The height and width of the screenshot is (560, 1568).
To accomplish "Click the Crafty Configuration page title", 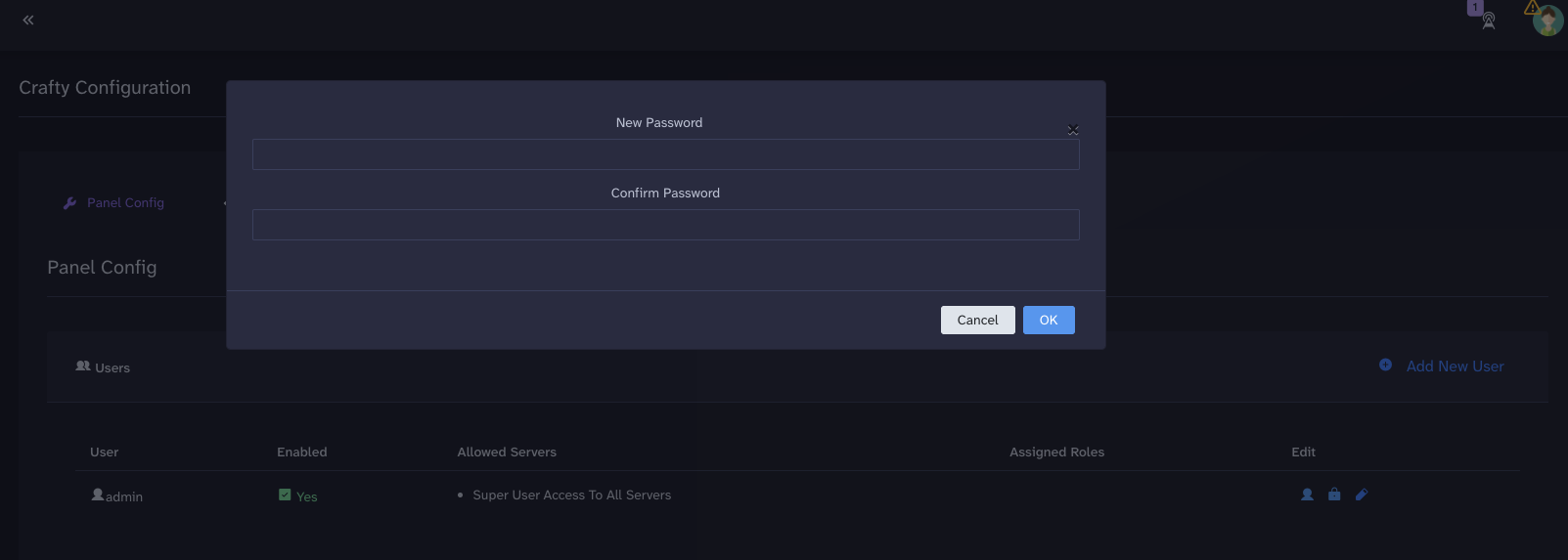I will (x=105, y=87).
